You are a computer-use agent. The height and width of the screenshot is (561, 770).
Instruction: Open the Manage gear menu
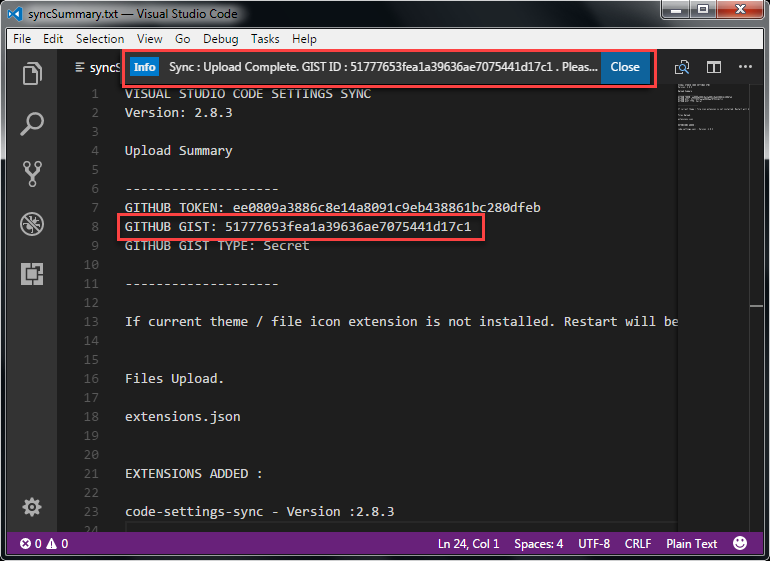[x=32, y=507]
